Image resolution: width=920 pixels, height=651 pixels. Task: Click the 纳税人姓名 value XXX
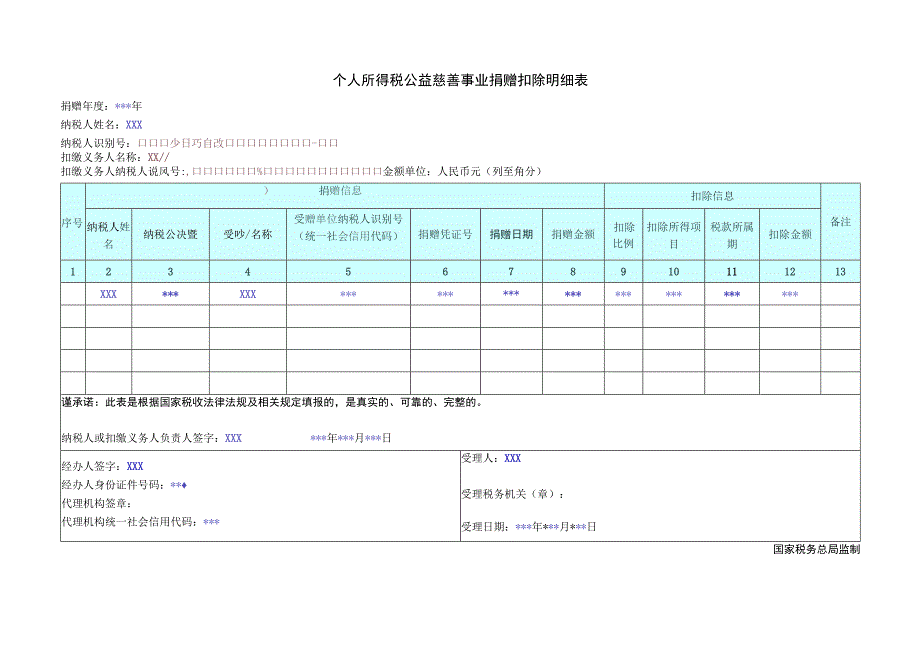click(135, 123)
